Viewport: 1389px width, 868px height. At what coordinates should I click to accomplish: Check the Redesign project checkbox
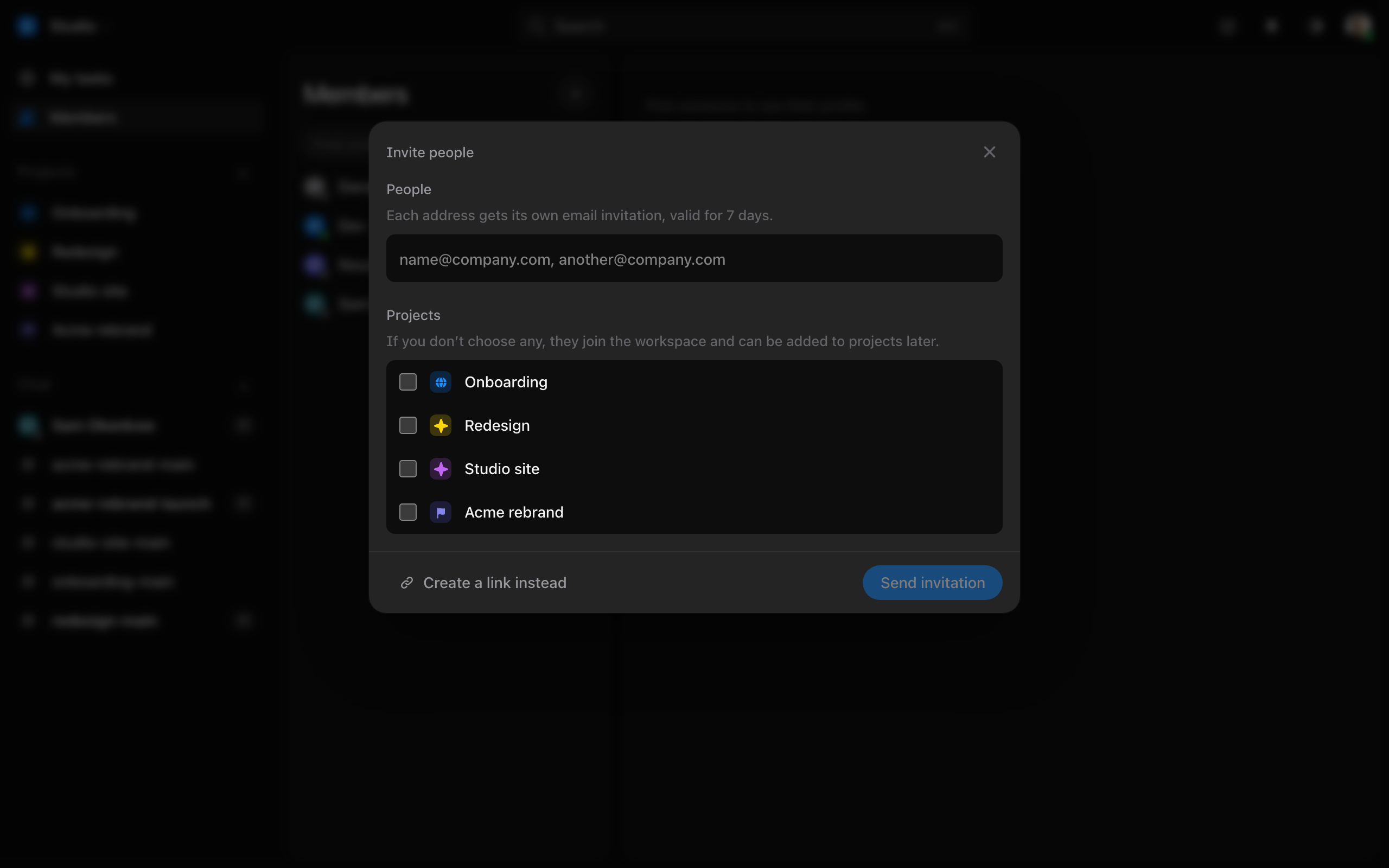tap(407, 425)
